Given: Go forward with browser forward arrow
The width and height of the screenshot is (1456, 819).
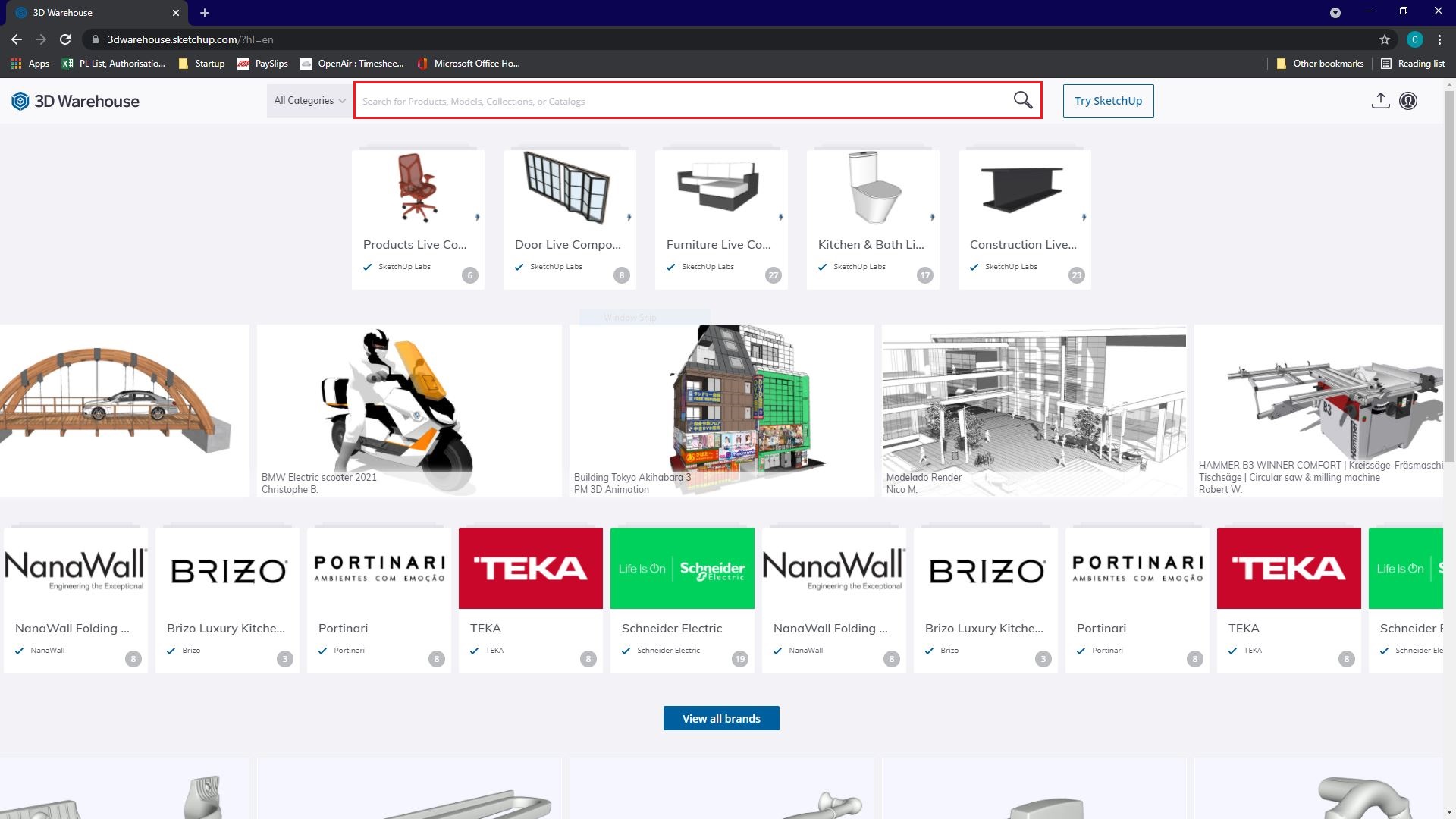Looking at the screenshot, I should pyautogui.click(x=41, y=39).
